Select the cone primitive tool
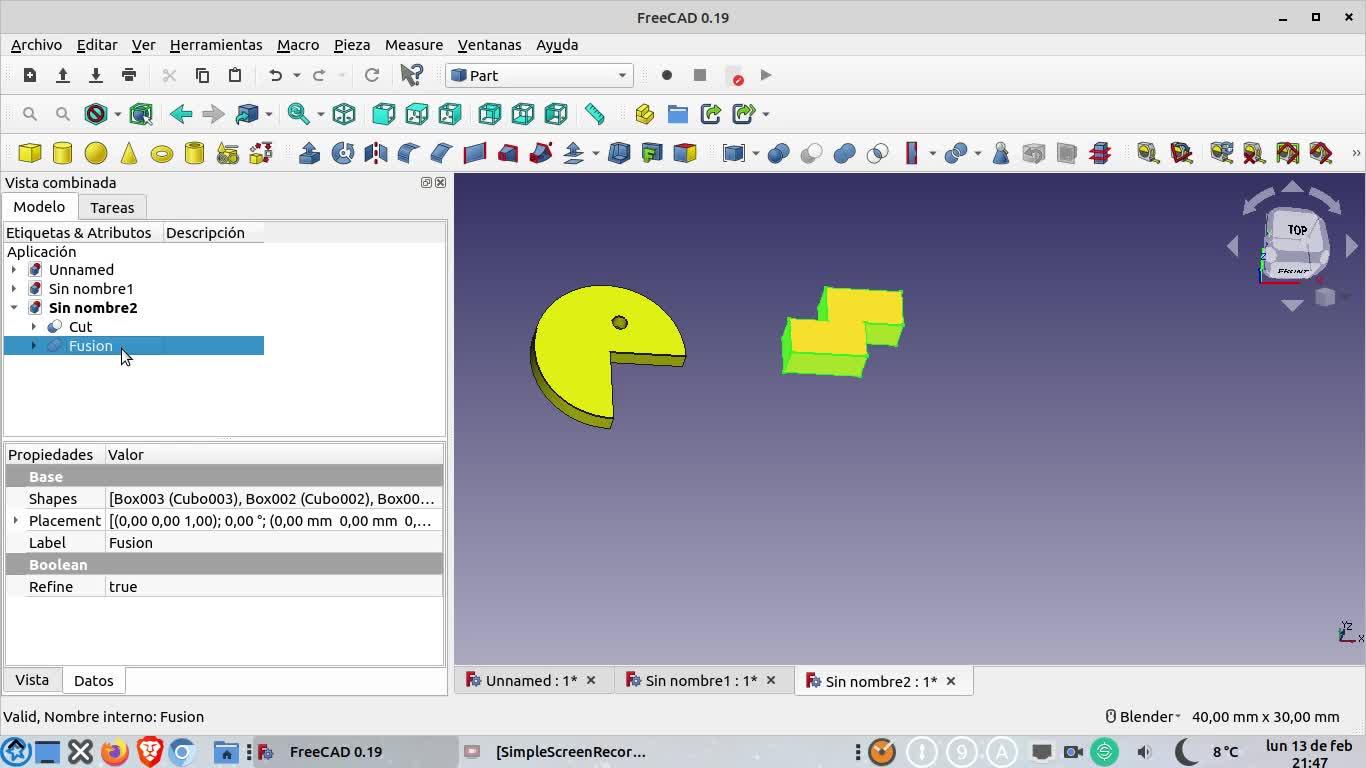Viewport: 1366px width, 768px height. point(129,153)
